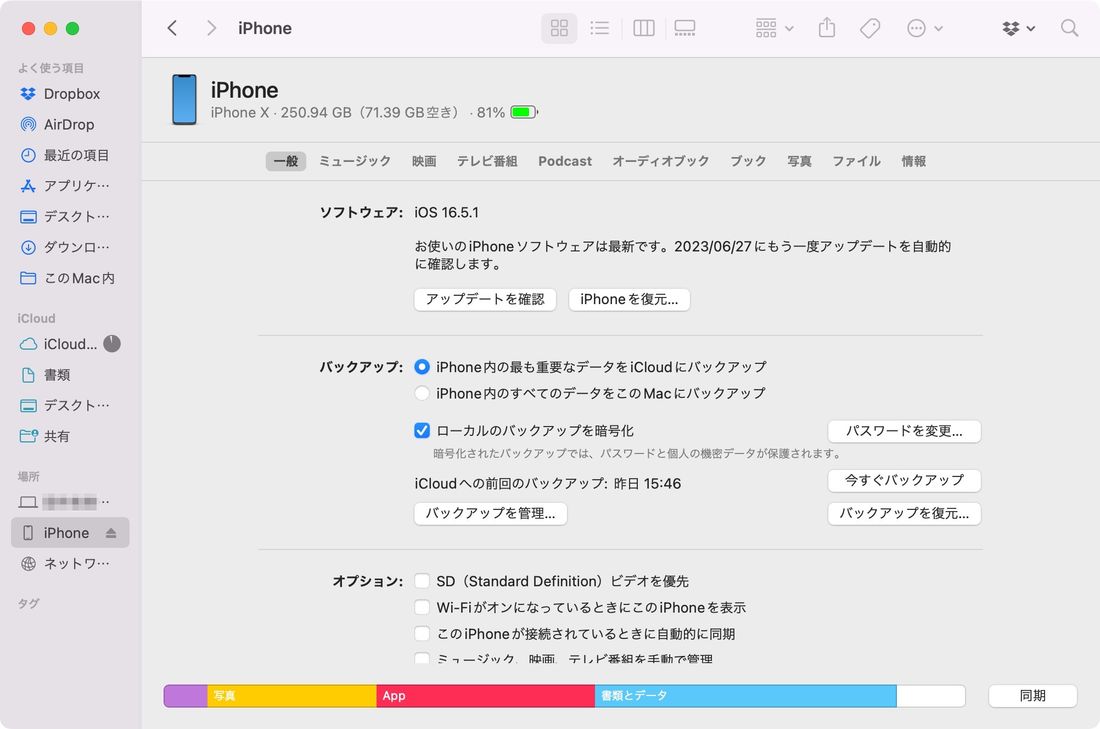This screenshot has height=729, width=1100.
Task: Click the purple storage bar segment
Action: coord(186,696)
